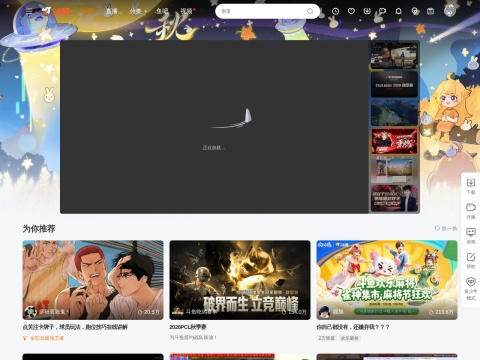Select the first stream thumbnail beside player
Viewport: 480px width, 360px height.
[394, 55]
